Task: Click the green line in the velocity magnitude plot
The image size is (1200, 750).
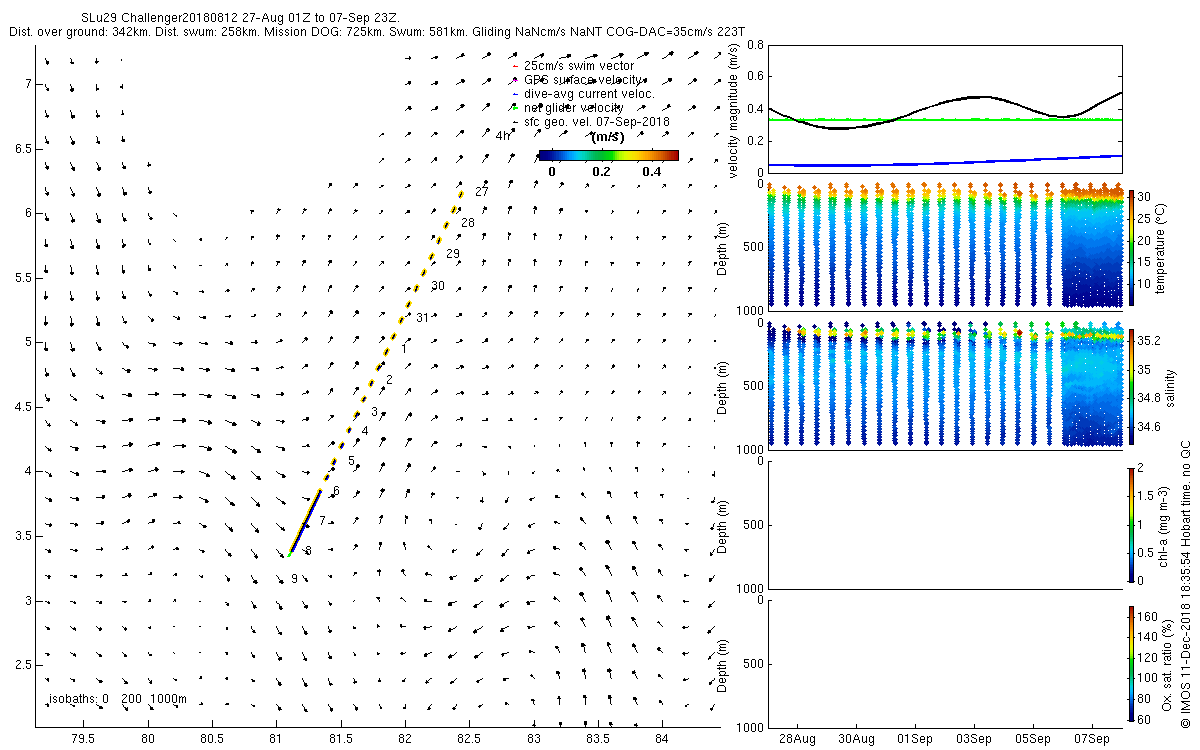Action: 945,120
